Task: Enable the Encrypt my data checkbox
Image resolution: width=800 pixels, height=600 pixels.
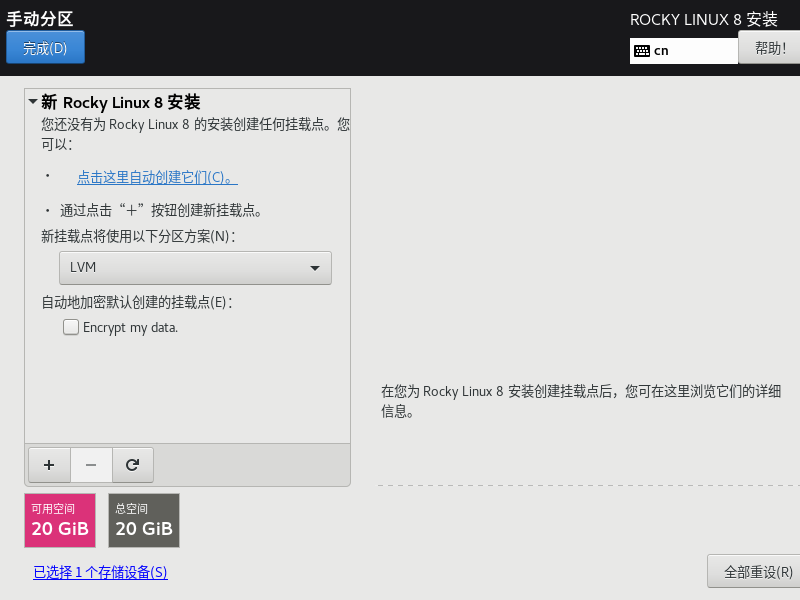Action: tap(71, 327)
